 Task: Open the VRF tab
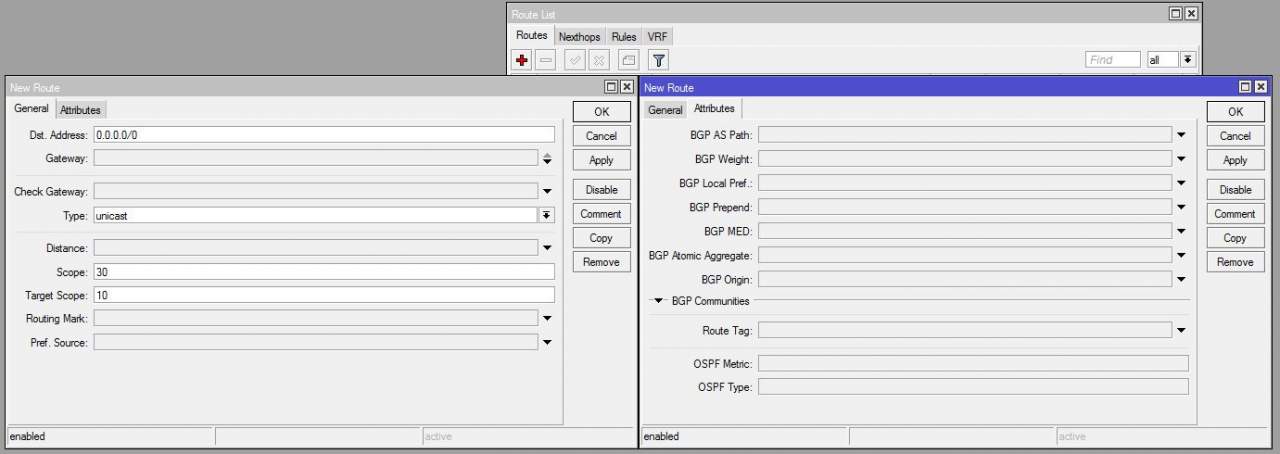[657, 37]
